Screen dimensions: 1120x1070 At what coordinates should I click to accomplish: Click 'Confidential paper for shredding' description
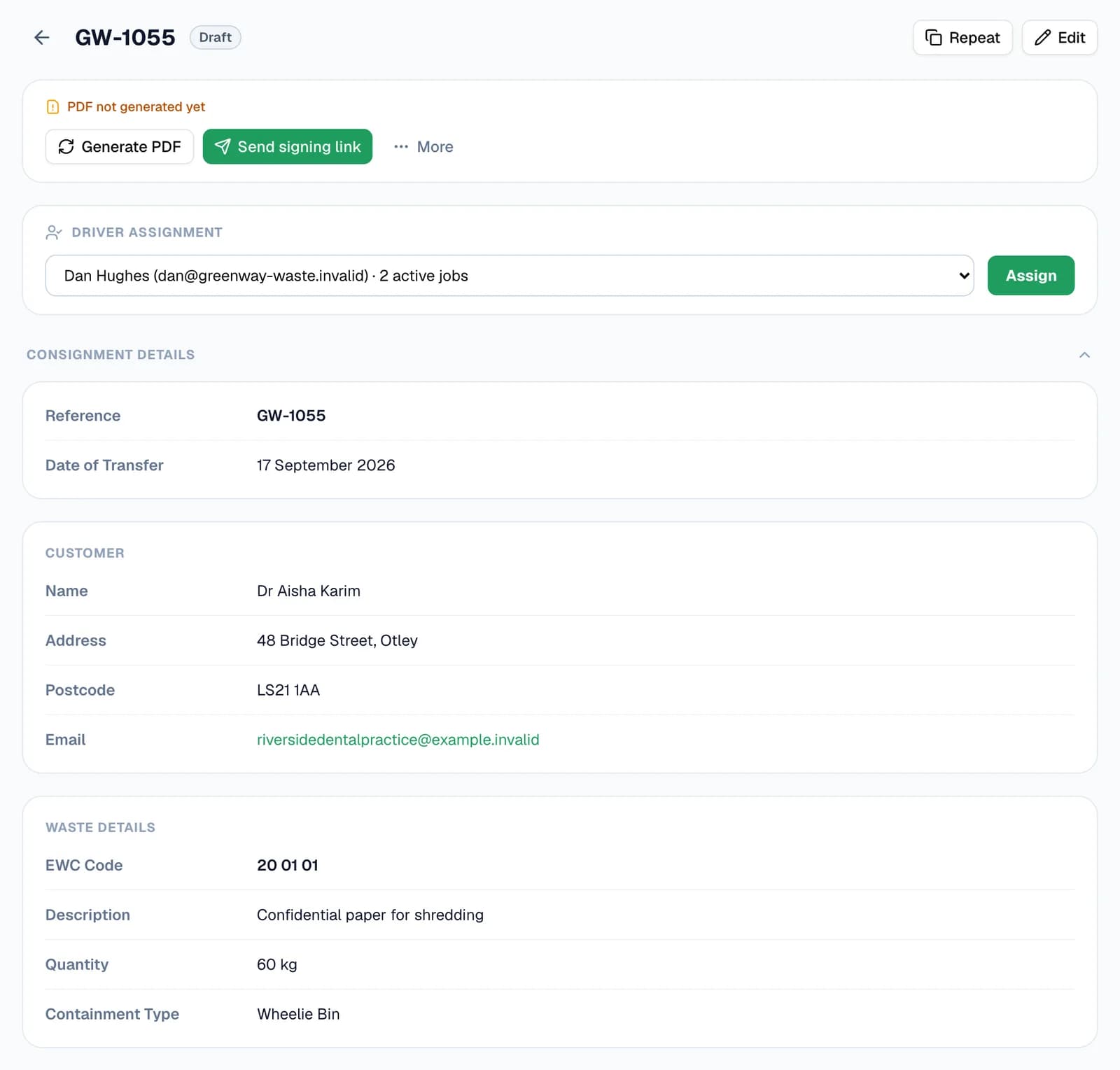pyautogui.click(x=370, y=915)
